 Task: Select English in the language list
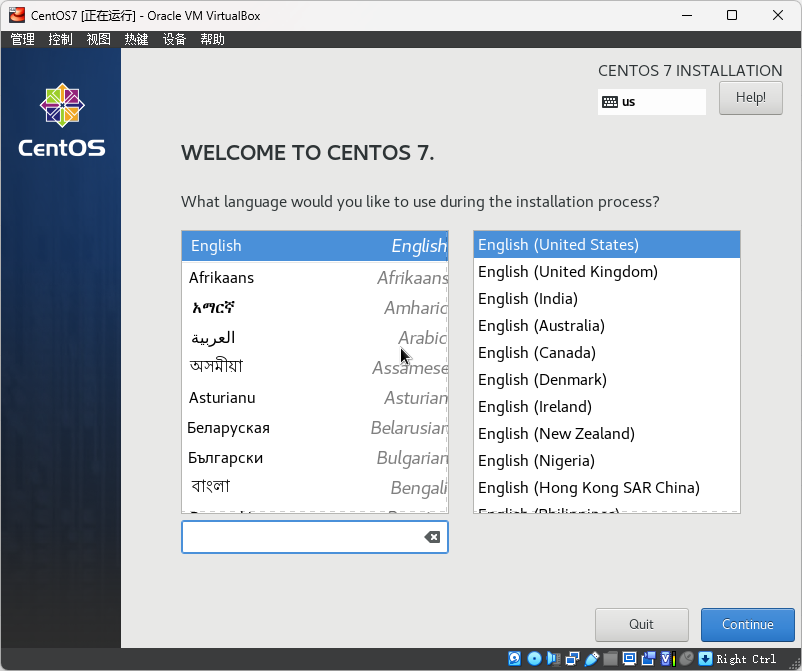click(x=315, y=246)
